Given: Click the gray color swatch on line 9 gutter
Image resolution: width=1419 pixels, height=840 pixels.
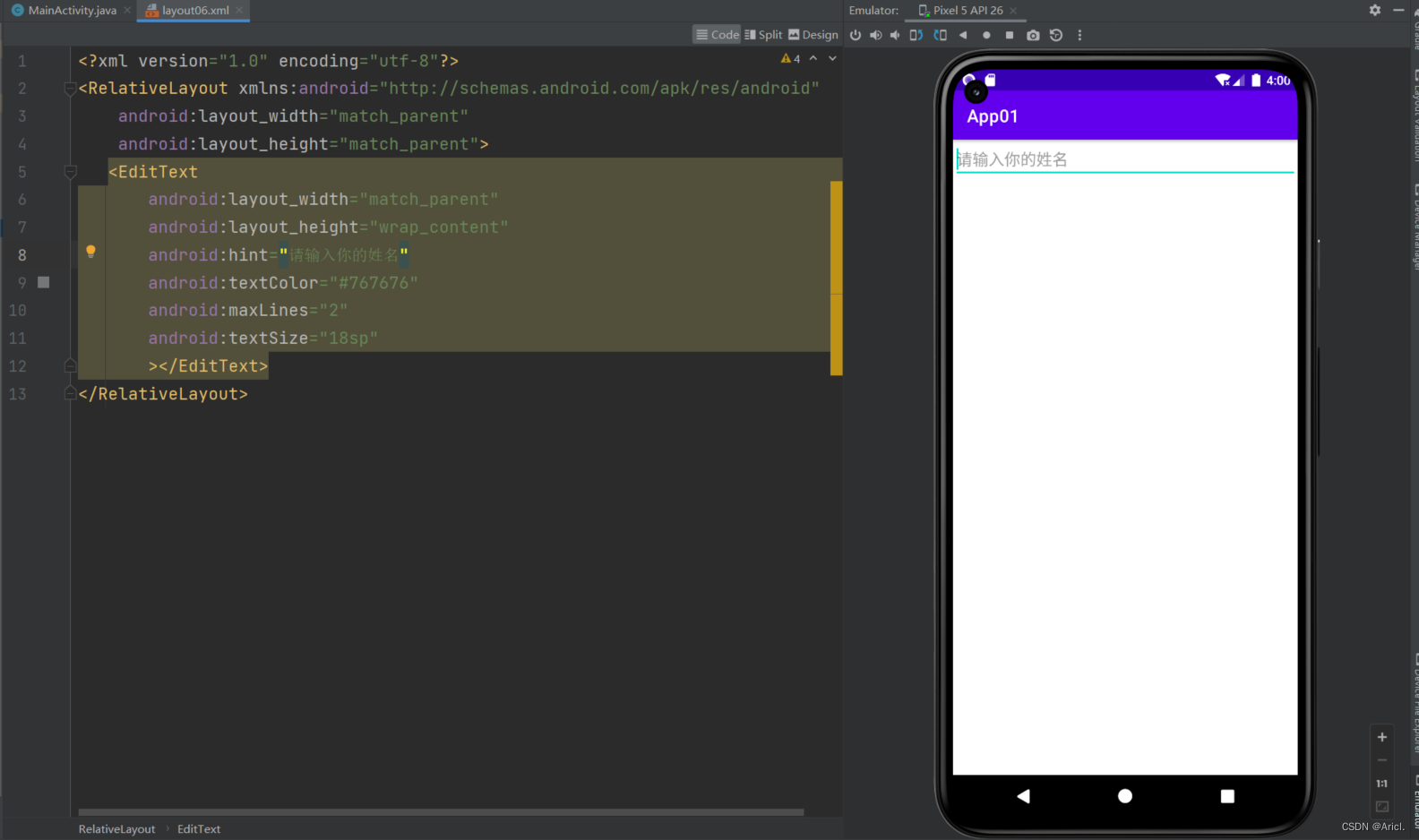Looking at the screenshot, I should [x=43, y=282].
